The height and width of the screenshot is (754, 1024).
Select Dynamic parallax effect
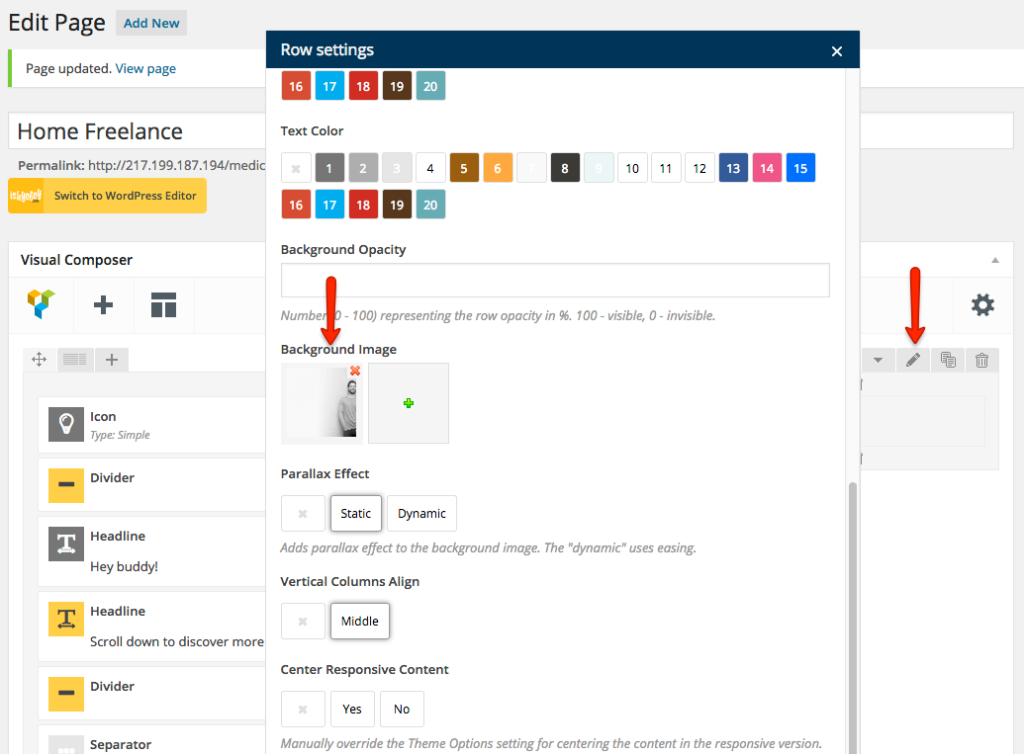click(422, 514)
